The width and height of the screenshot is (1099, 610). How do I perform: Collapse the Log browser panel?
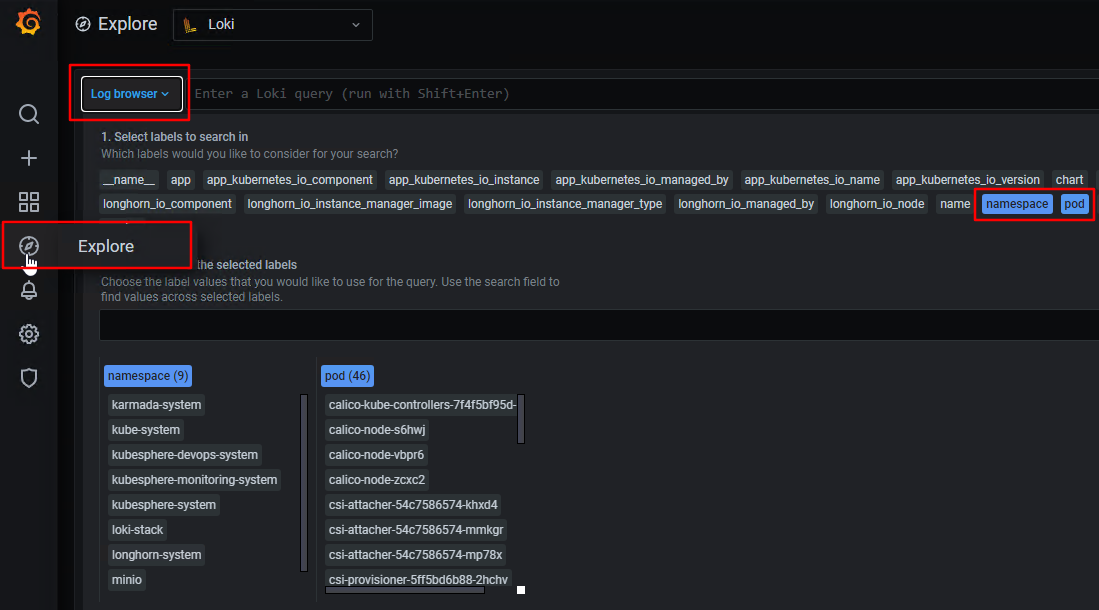[129, 93]
